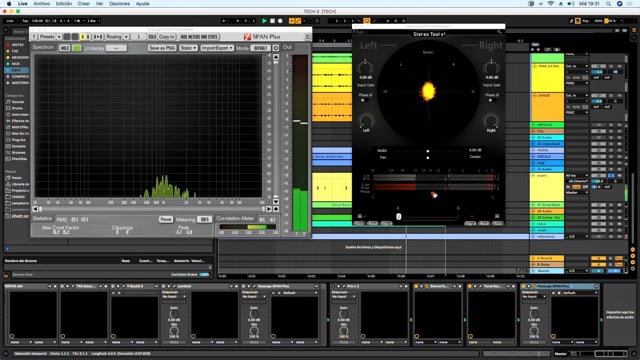
Task: Click the Reset statistics button in SPAN
Action: [165, 220]
